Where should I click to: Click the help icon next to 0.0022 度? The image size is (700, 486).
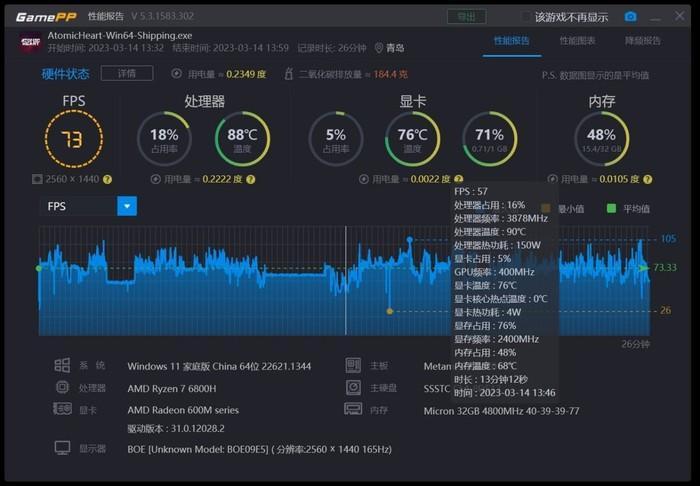458,179
